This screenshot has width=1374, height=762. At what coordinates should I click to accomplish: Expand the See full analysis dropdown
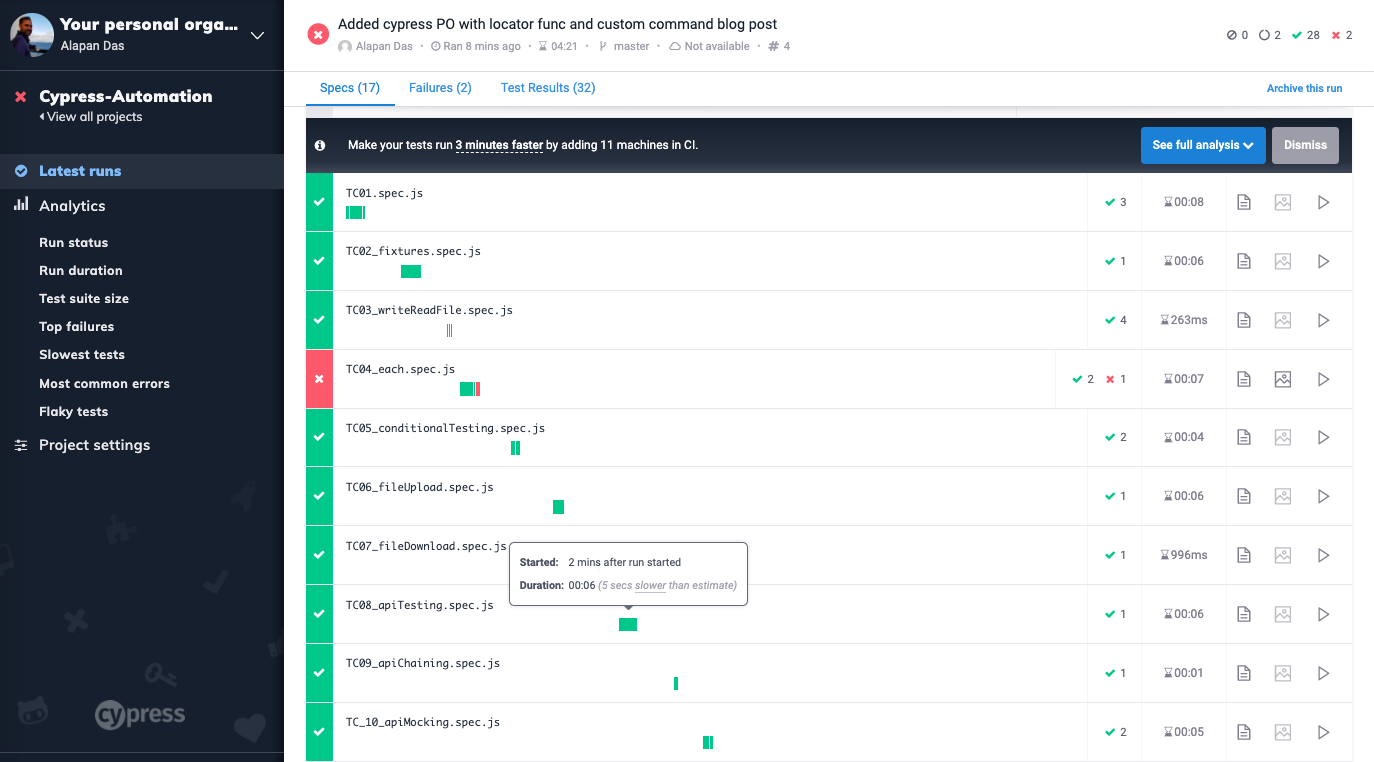click(x=1203, y=145)
